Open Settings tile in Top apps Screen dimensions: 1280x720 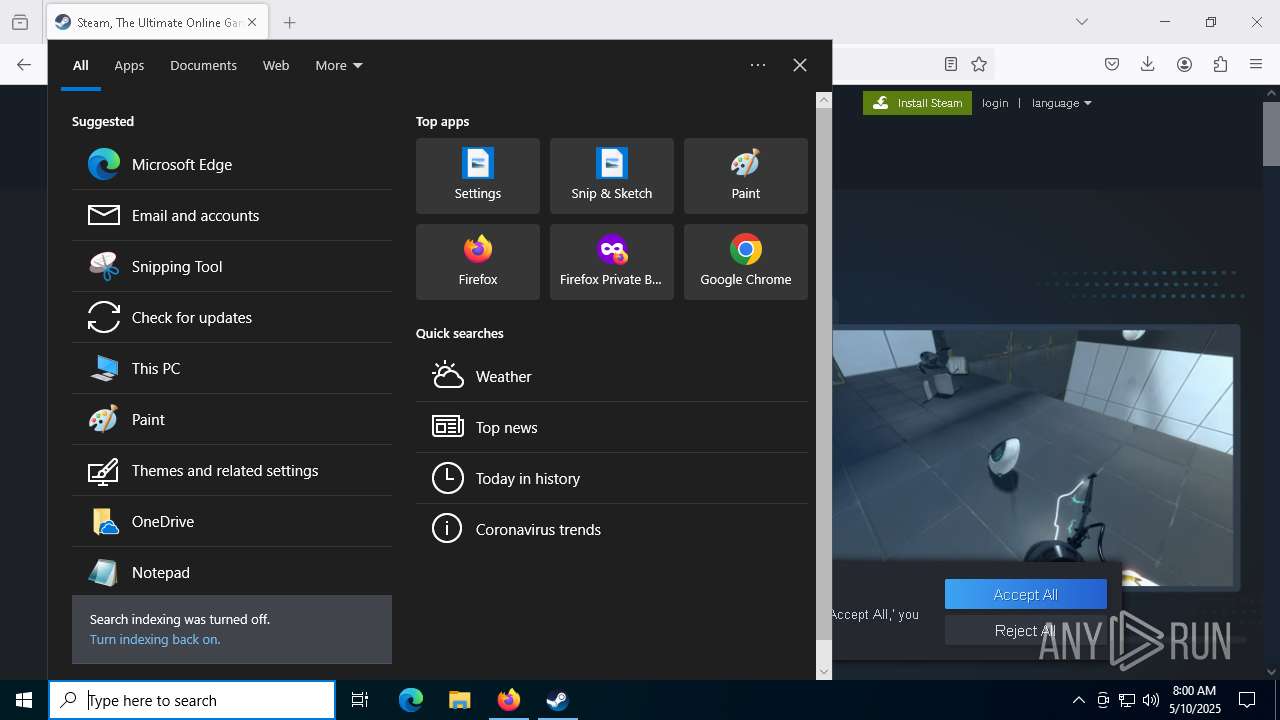pyautogui.click(x=478, y=176)
